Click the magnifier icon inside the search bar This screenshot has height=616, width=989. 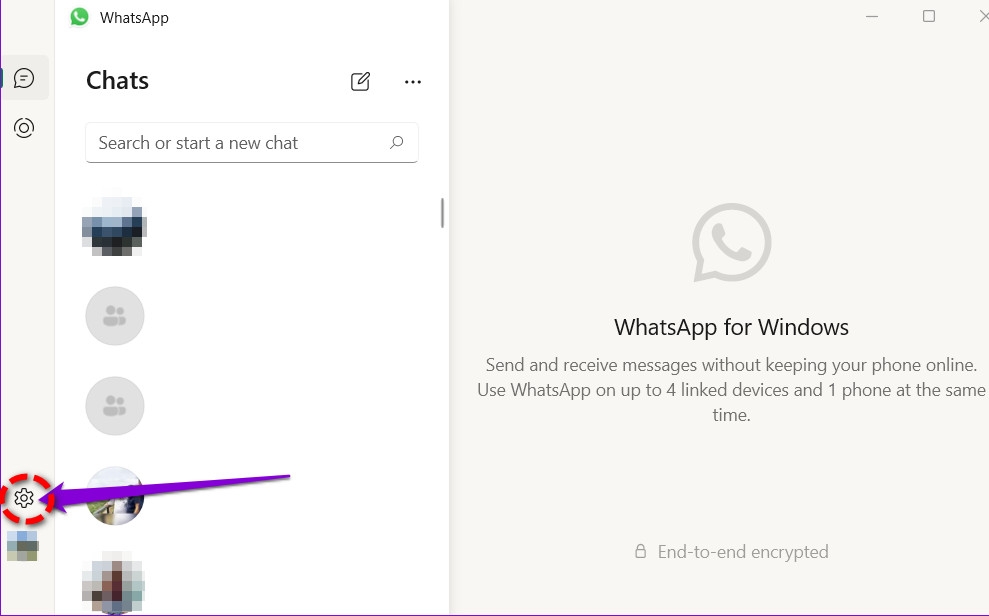click(x=397, y=142)
